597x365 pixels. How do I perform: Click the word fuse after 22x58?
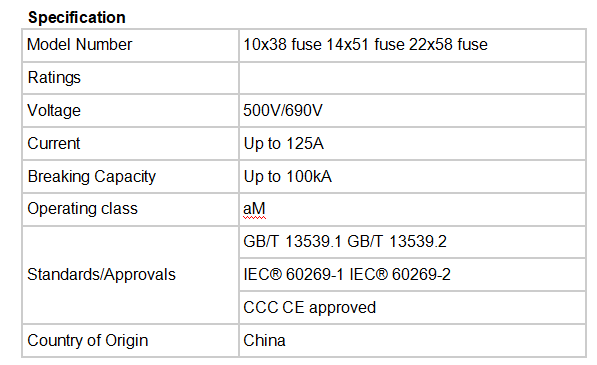click(472, 45)
